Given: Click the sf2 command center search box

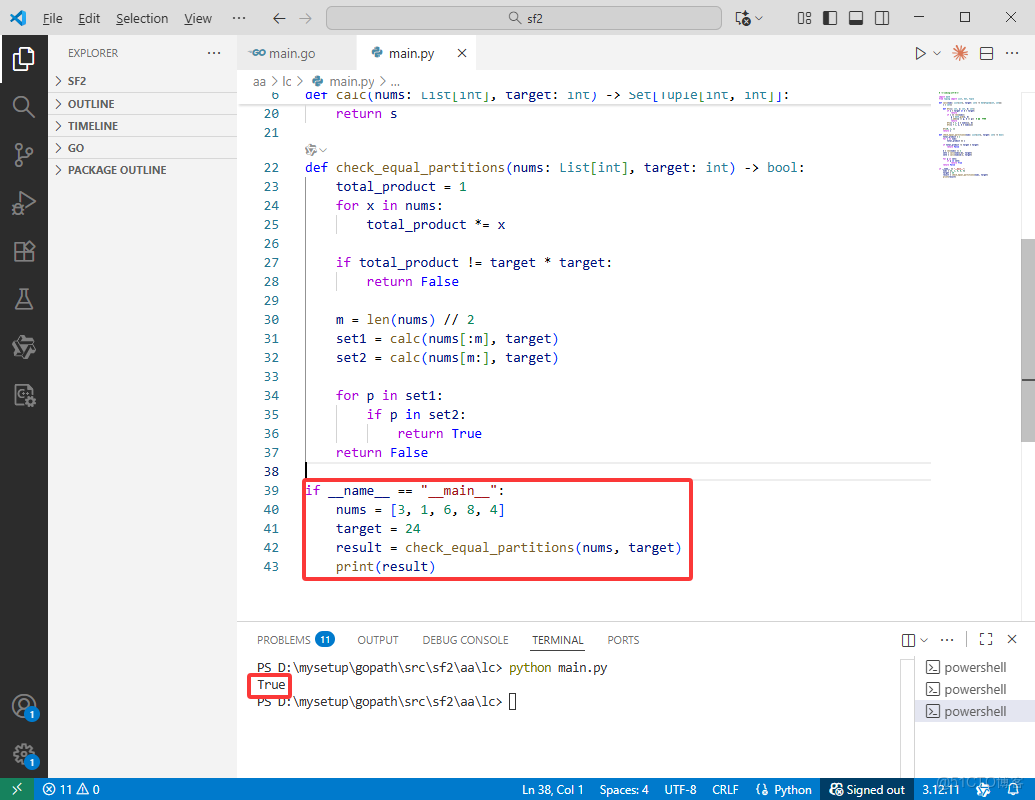Looking at the screenshot, I should pos(523,18).
